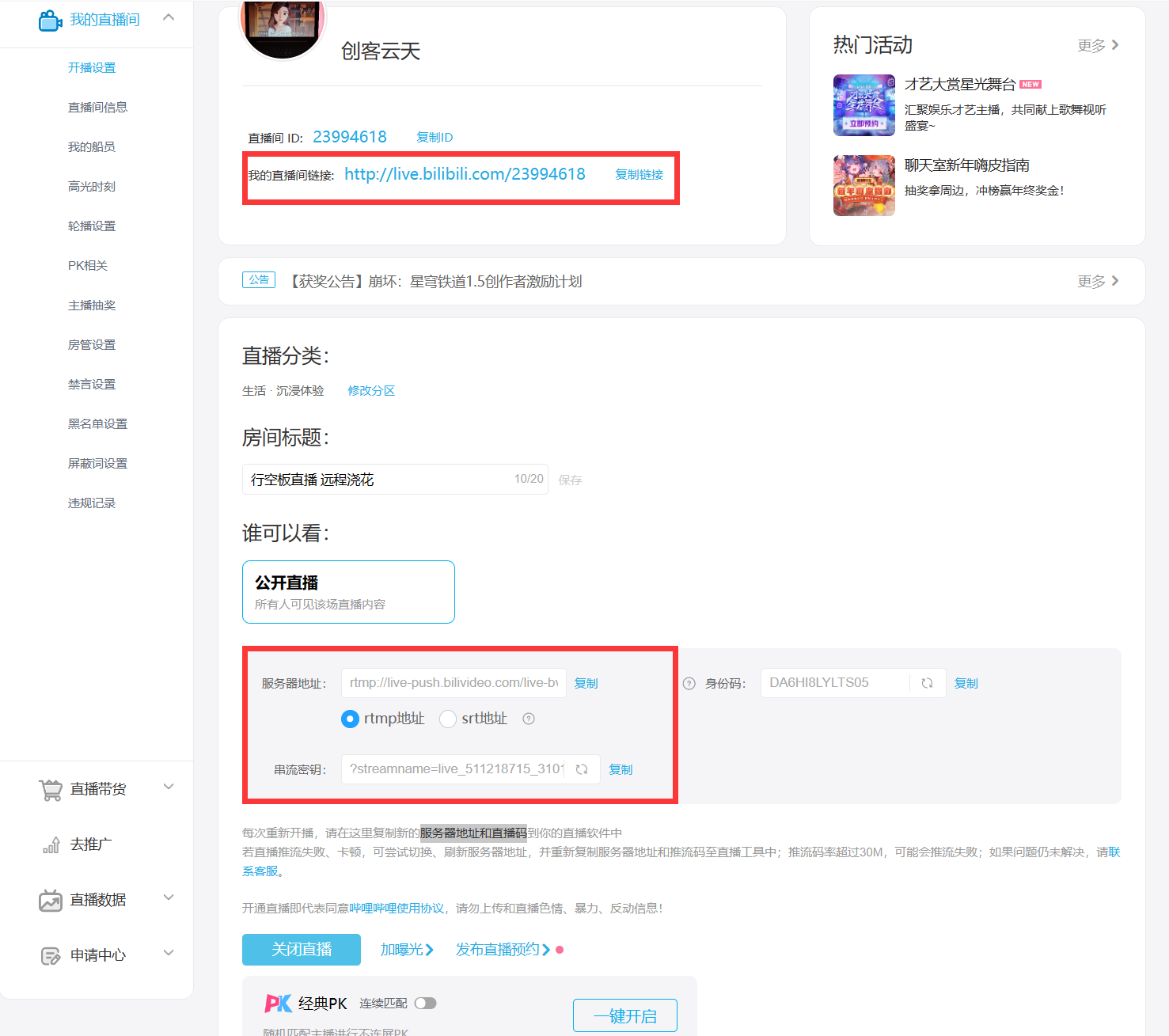
Task: Open 哔哩哔哩使用协议 agreement link
Action: click(397, 908)
